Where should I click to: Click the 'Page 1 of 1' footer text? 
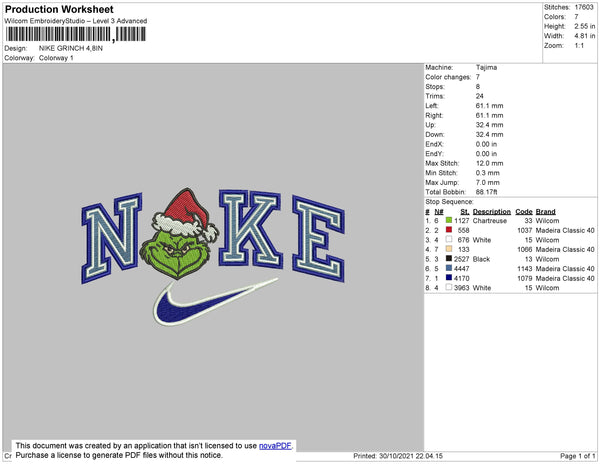tap(578, 456)
